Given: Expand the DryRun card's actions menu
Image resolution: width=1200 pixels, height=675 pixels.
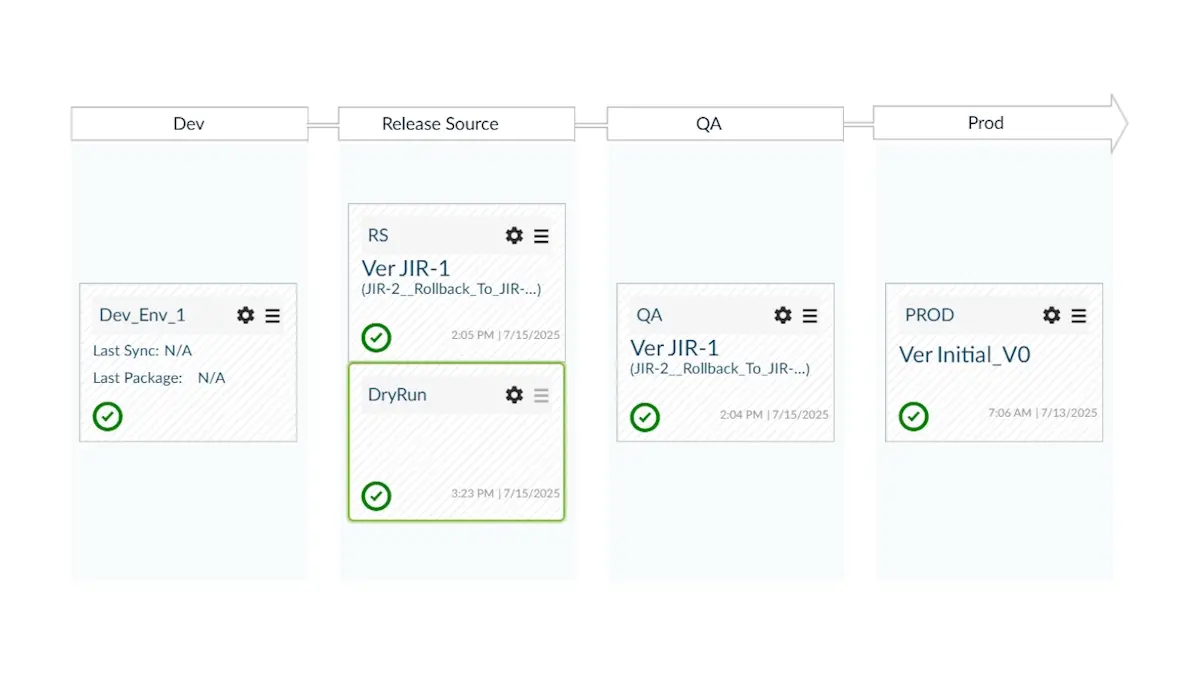Looking at the screenshot, I should click(541, 395).
